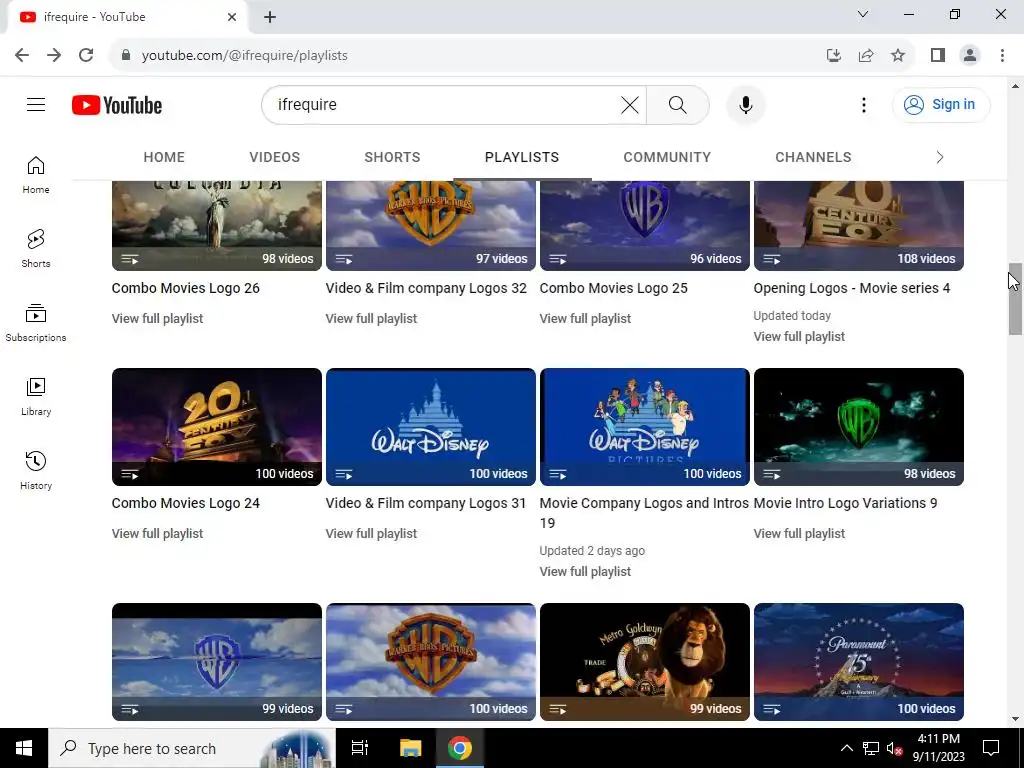Image resolution: width=1024 pixels, height=768 pixels.
Task: Click the install app icon in address bar
Action: [834, 55]
